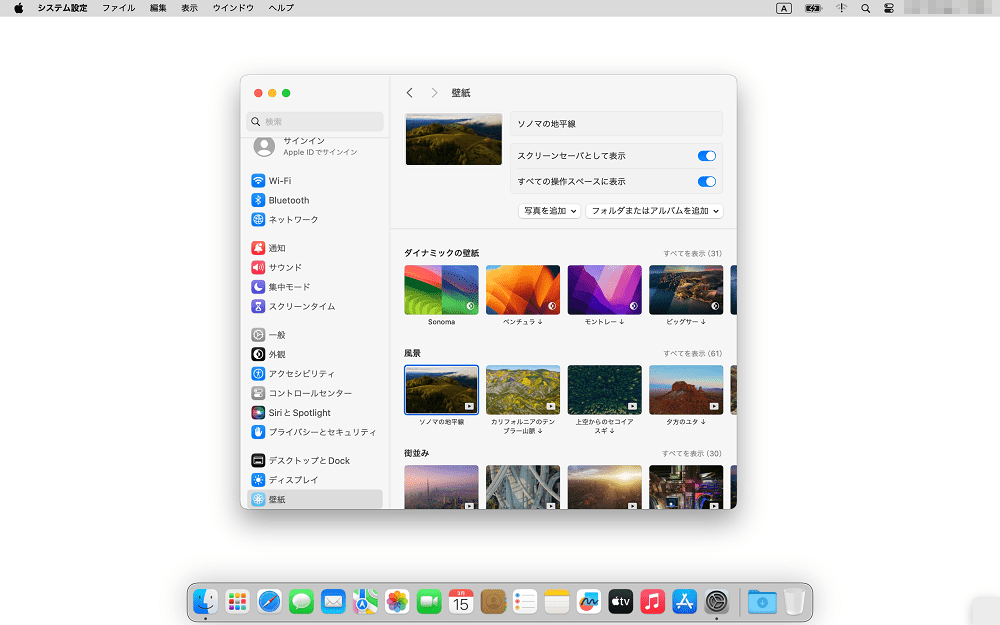1000x625 pixels.
Task: Show all 31 dynamic wallpapers
Action: (x=692, y=253)
